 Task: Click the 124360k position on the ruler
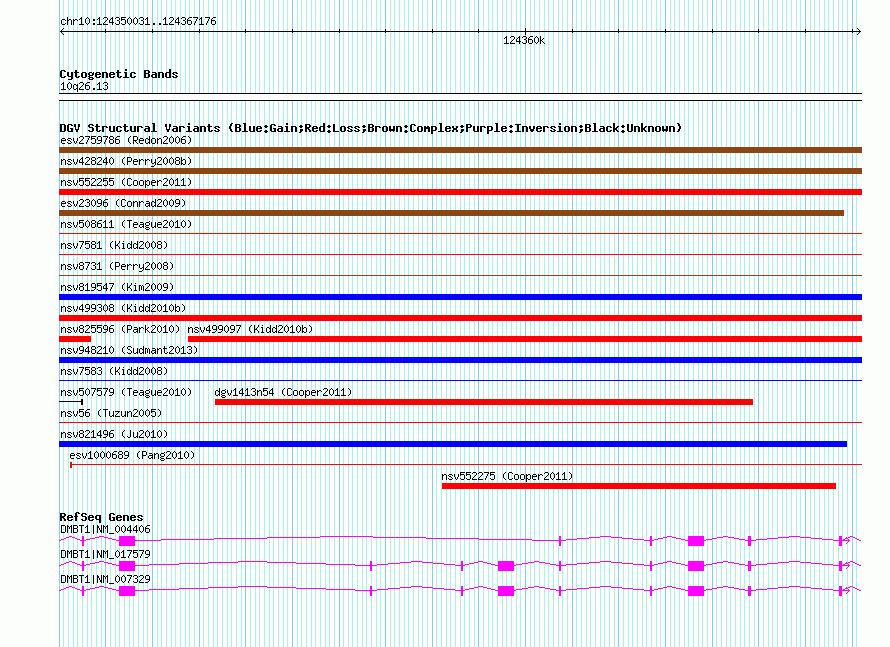pos(523,40)
